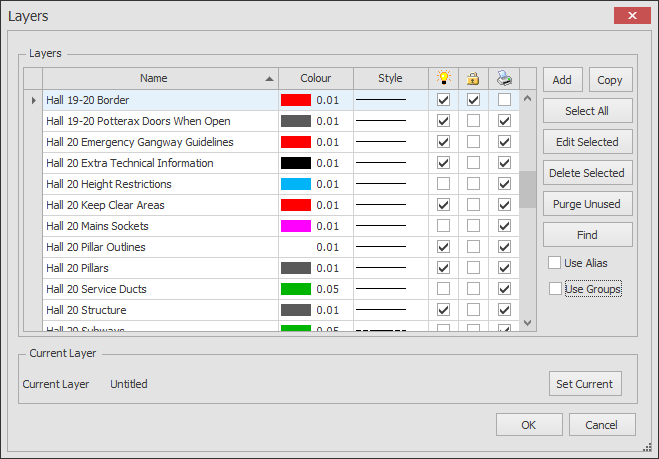This screenshot has height=459, width=659.
Task: Click the Style column header
Action: coord(390,78)
